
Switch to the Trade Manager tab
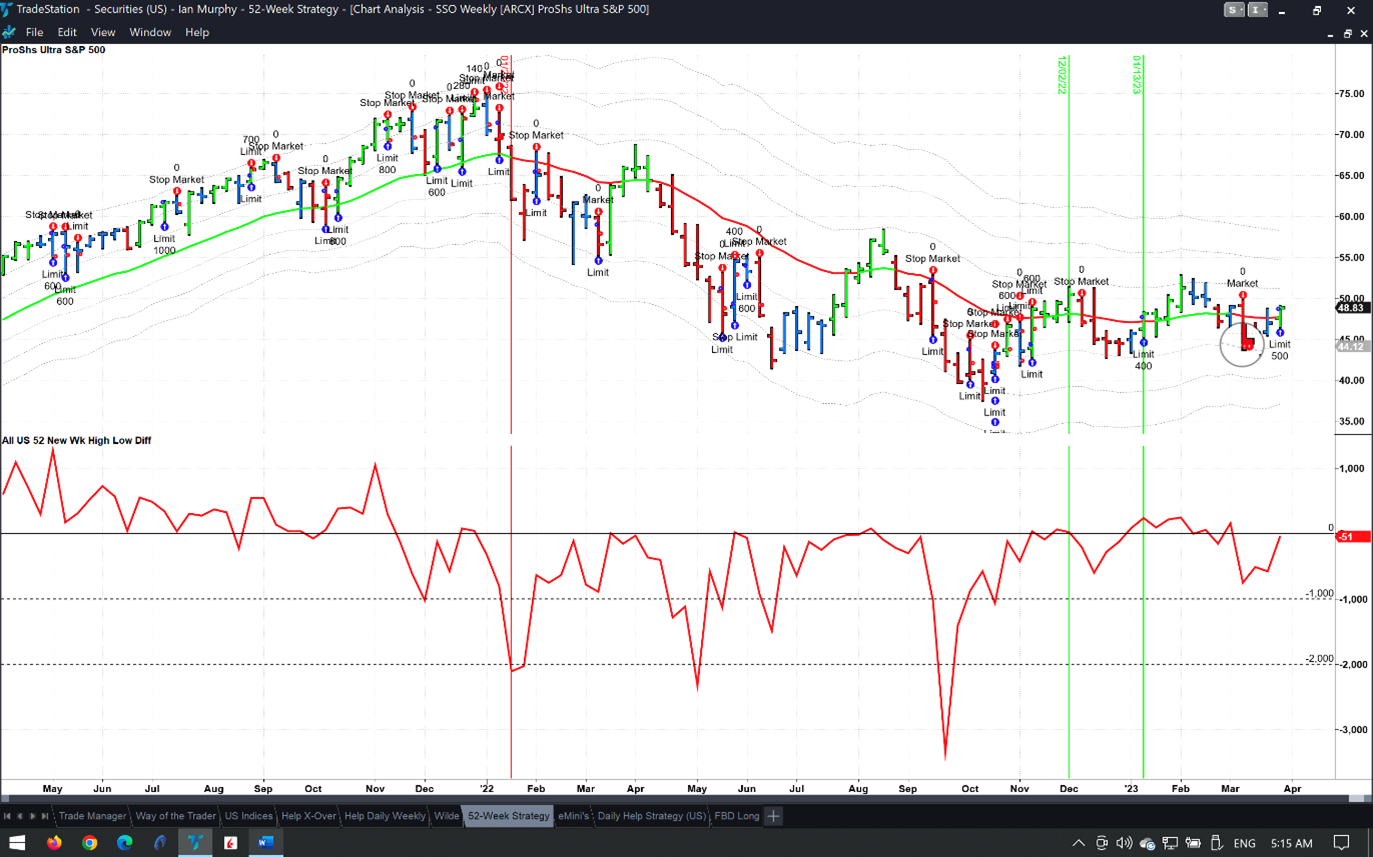pos(92,816)
